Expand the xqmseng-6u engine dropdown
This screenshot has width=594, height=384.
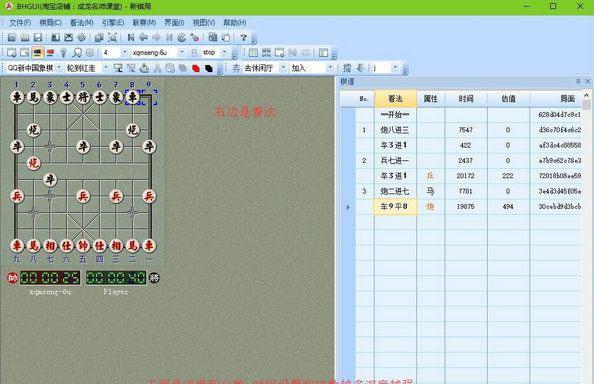pos(181,52)
